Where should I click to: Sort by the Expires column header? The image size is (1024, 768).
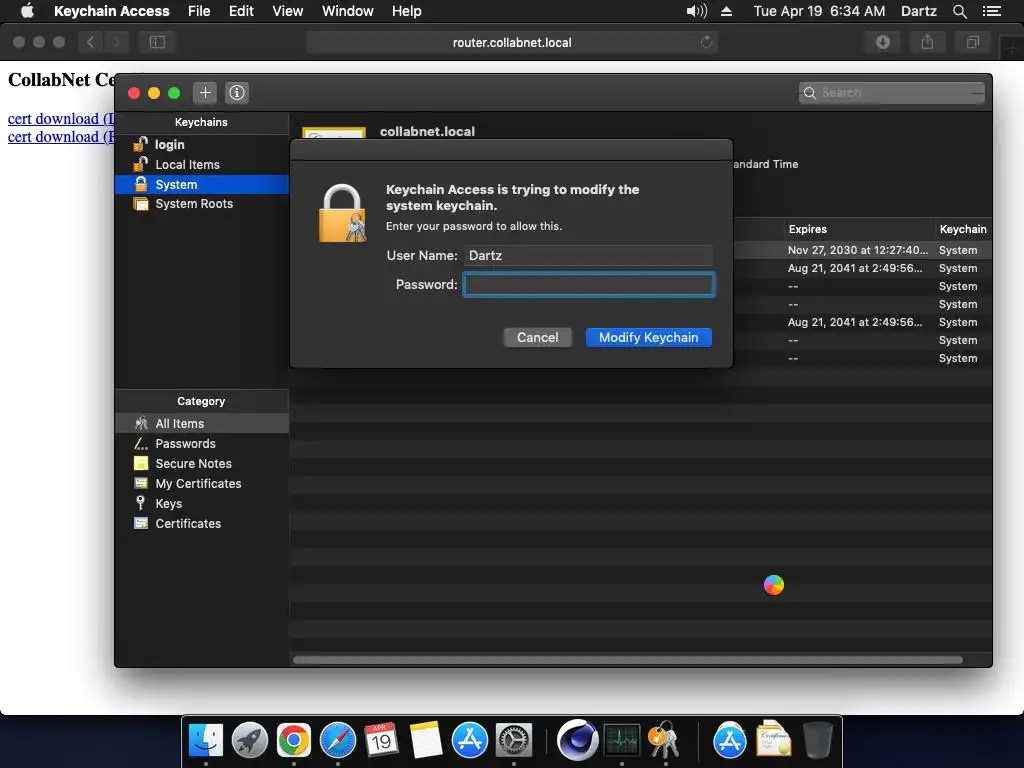(808, 229)
